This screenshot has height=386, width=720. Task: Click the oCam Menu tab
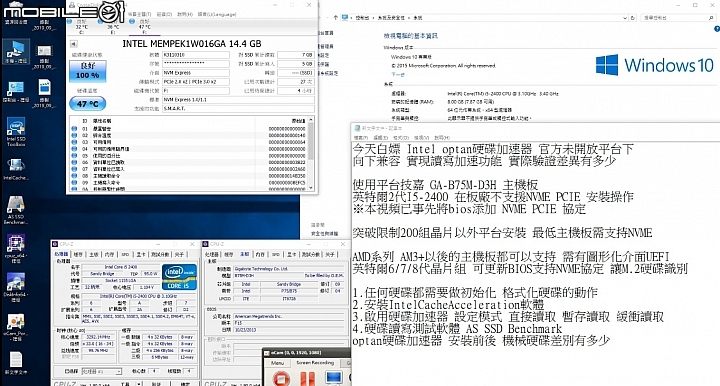pos(277,363)
